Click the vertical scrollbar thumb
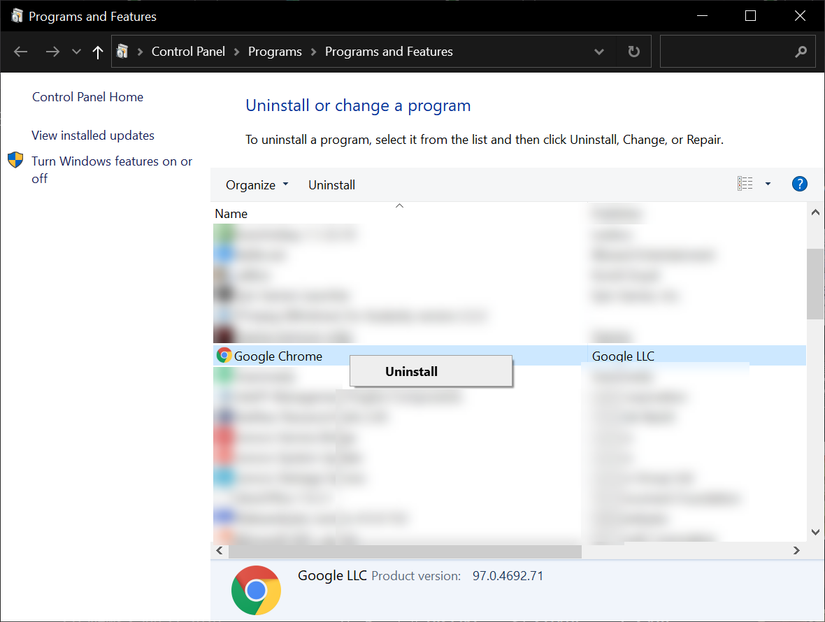This screenshot has width=825, height=622. [815, 284]
